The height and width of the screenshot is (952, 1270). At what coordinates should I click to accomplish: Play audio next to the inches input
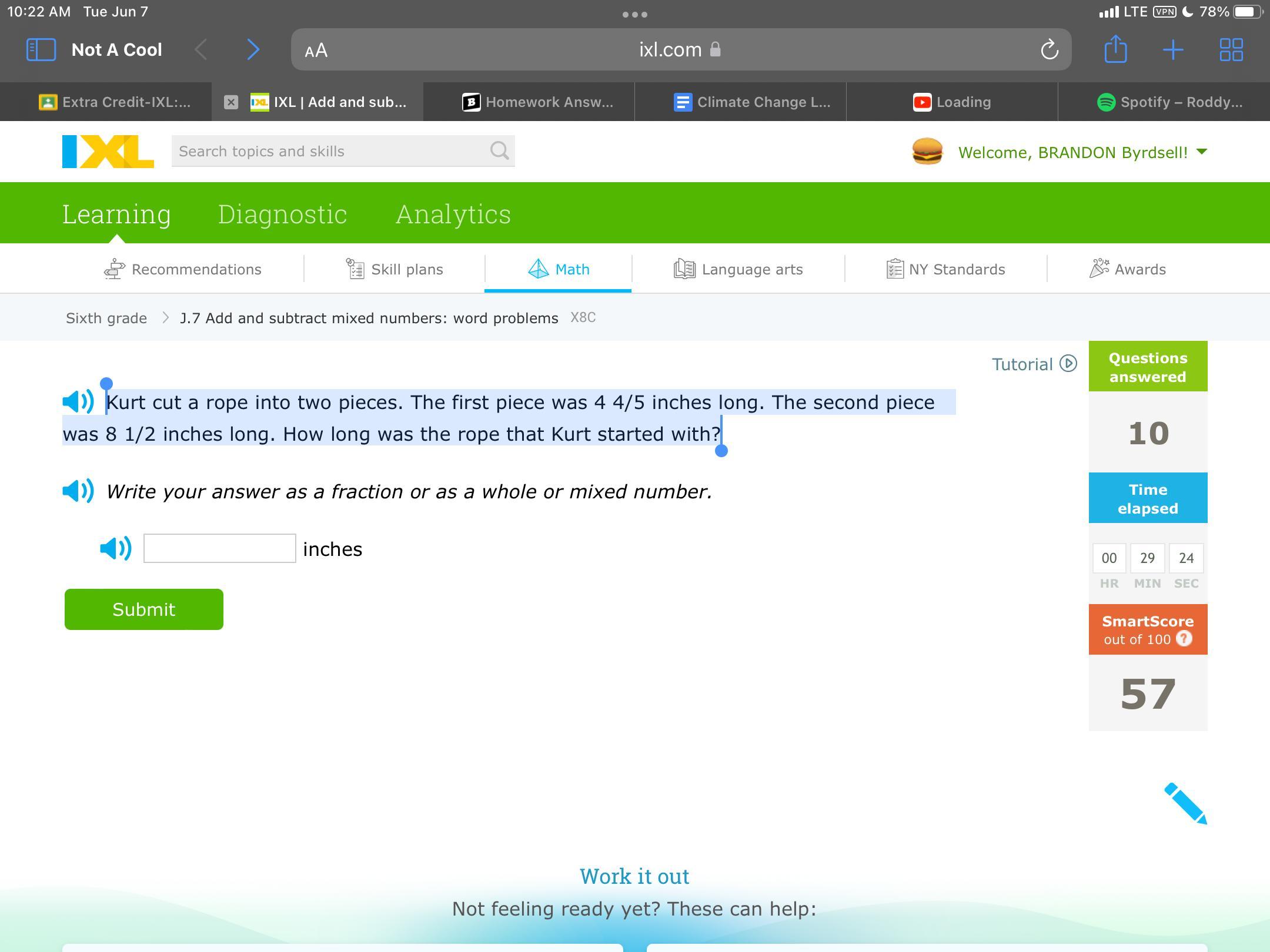pyautogui.click(x=115, y=548)
